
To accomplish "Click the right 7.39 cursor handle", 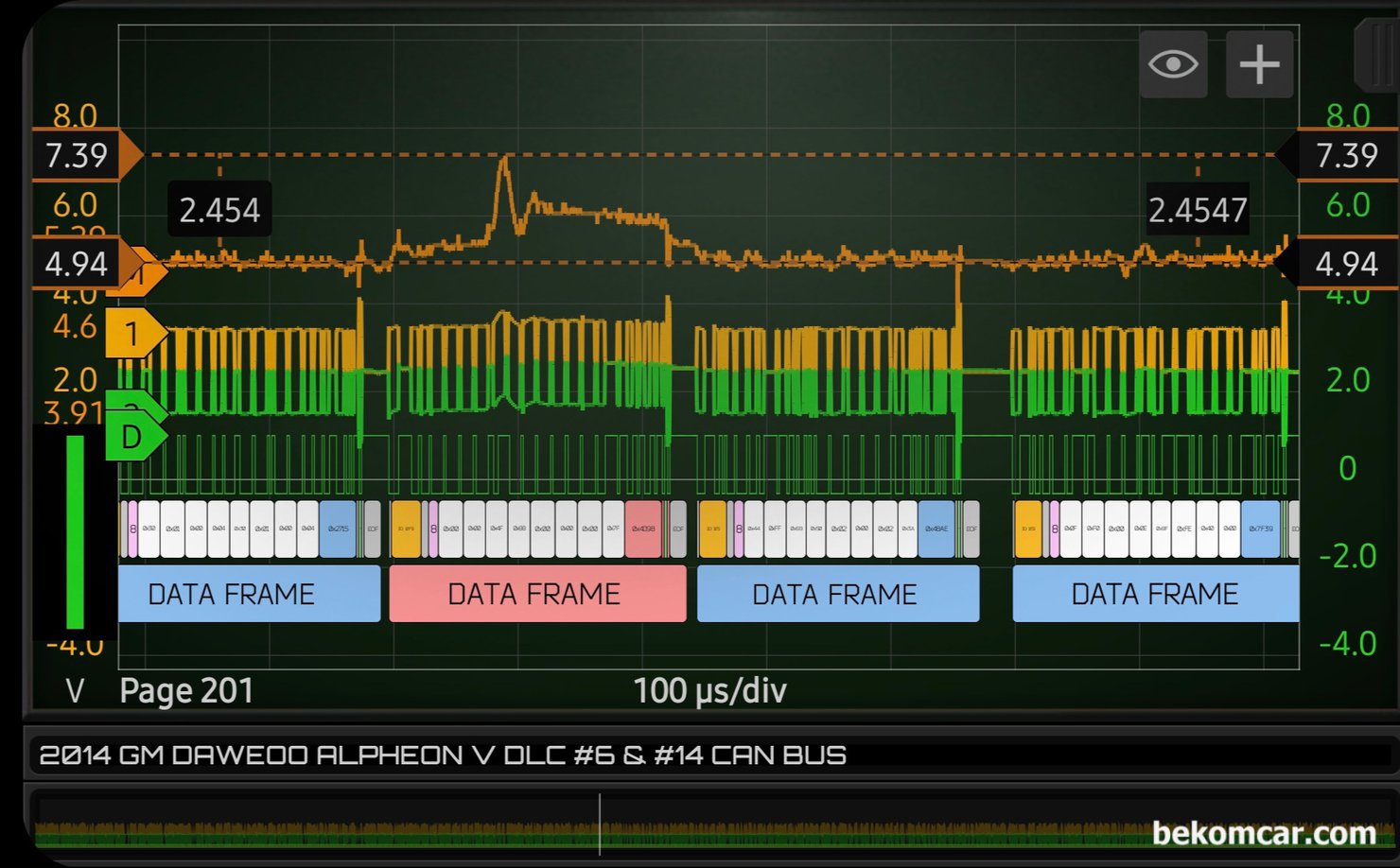I will [x=1343, y=155].
